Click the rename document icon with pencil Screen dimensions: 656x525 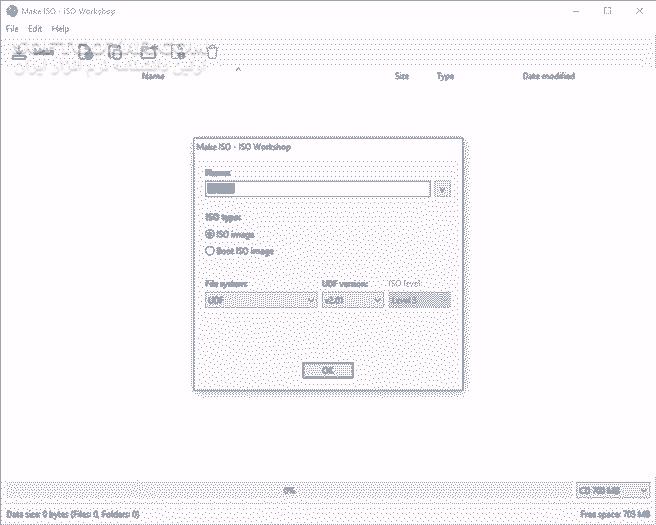pyautogui.click(x=178, y=52)
